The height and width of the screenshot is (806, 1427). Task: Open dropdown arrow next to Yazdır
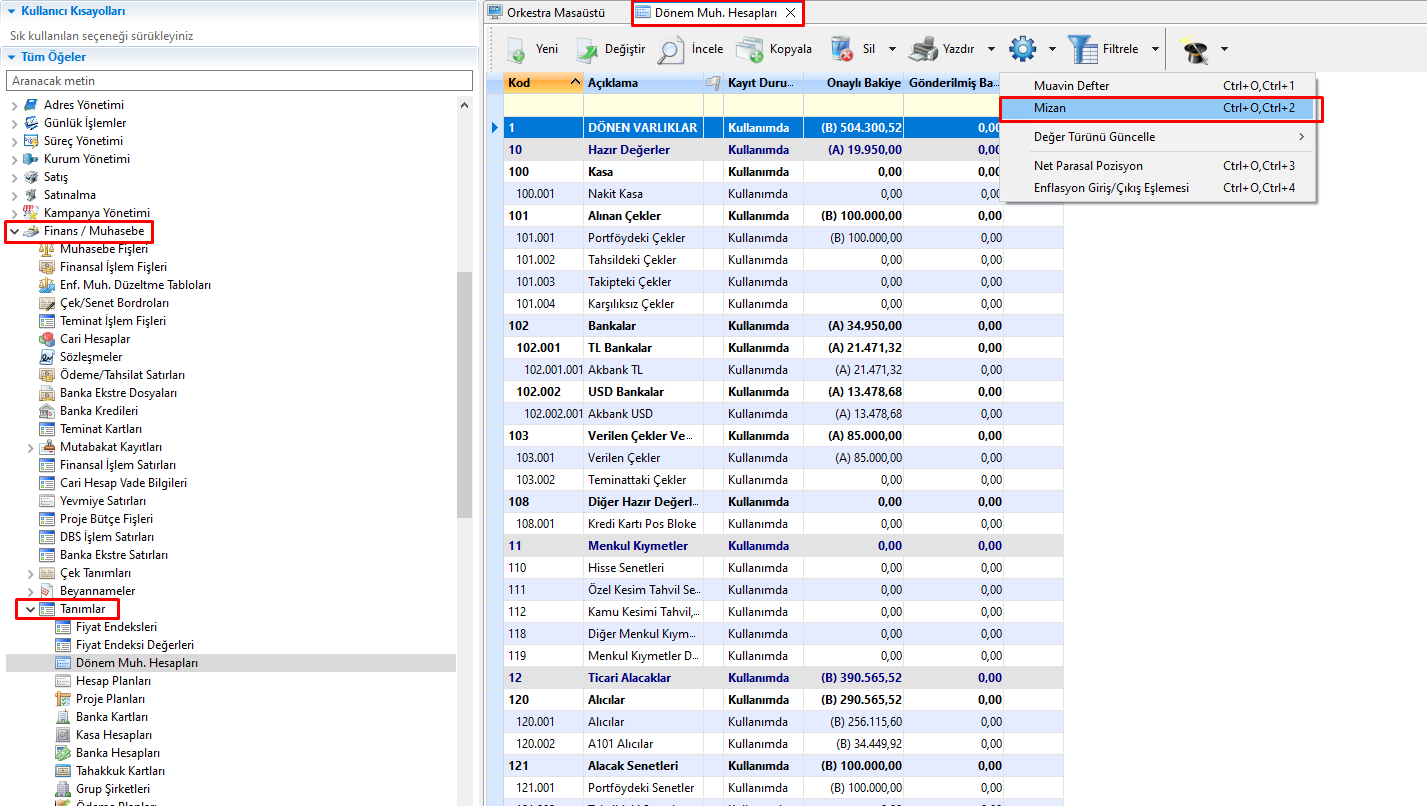[x=991, y=49]
